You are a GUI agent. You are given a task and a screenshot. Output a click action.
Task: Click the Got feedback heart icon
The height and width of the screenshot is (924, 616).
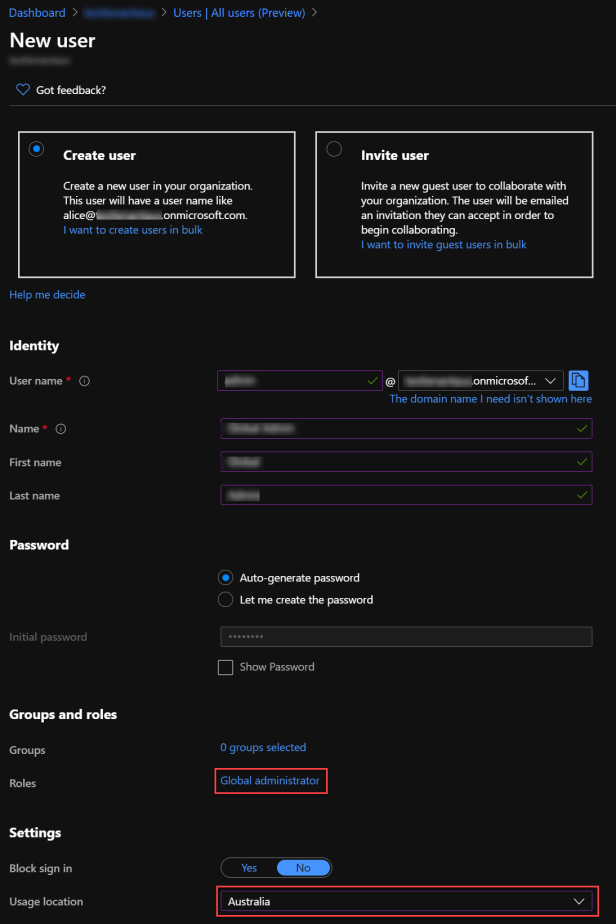23,90
